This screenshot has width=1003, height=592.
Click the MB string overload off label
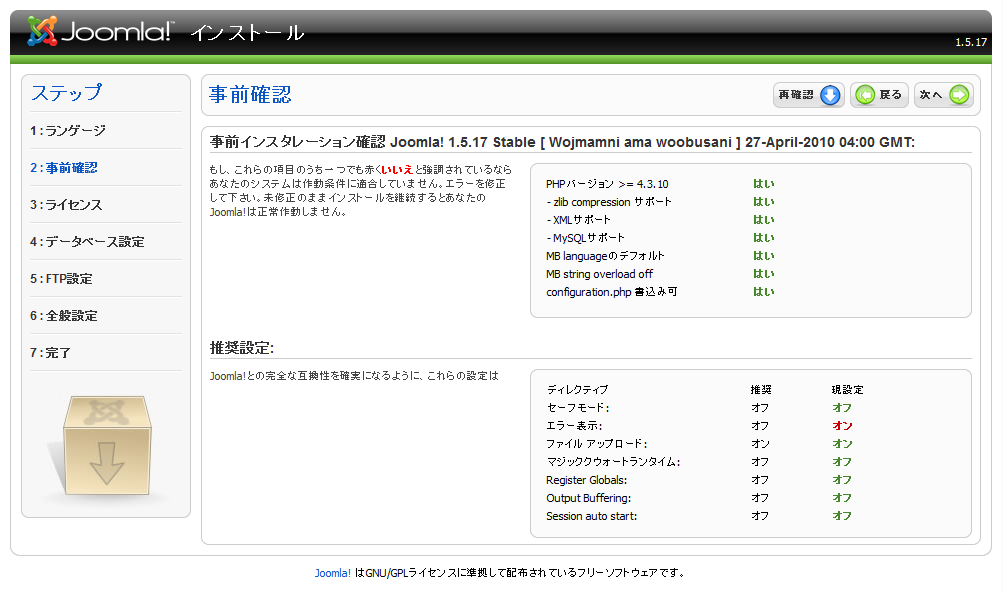(x=599, y=274)
